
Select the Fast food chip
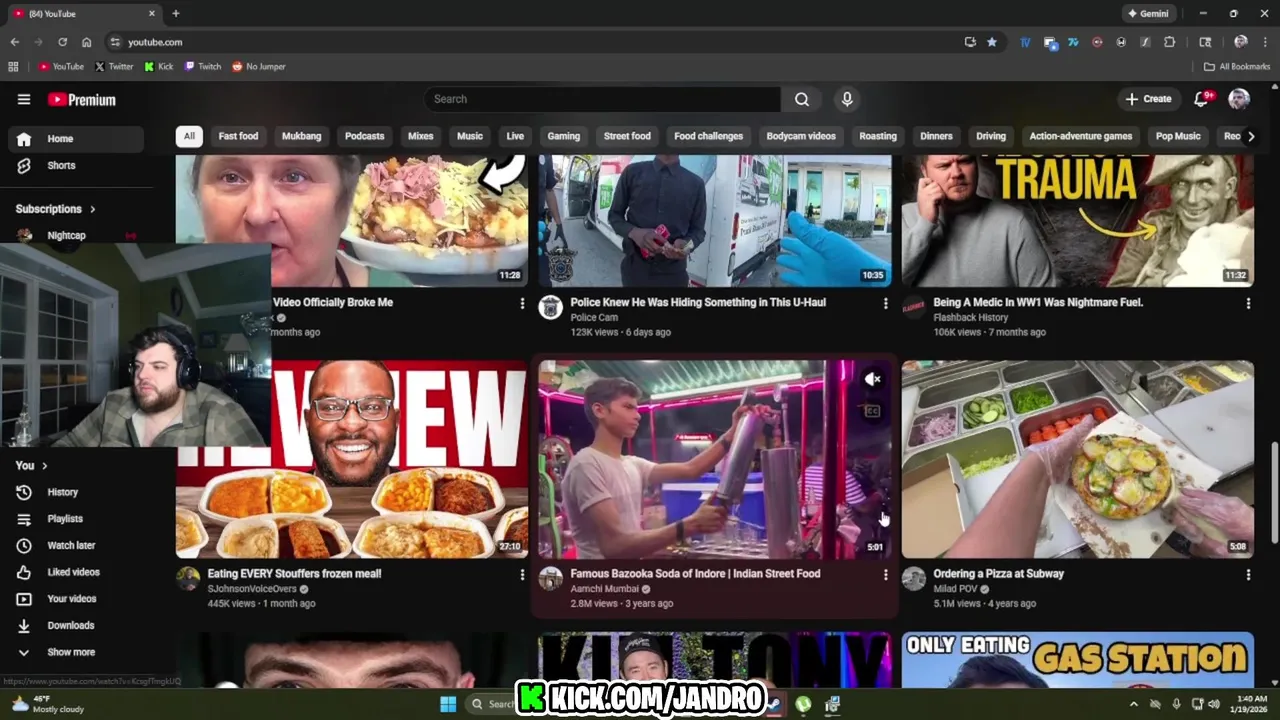238,136
